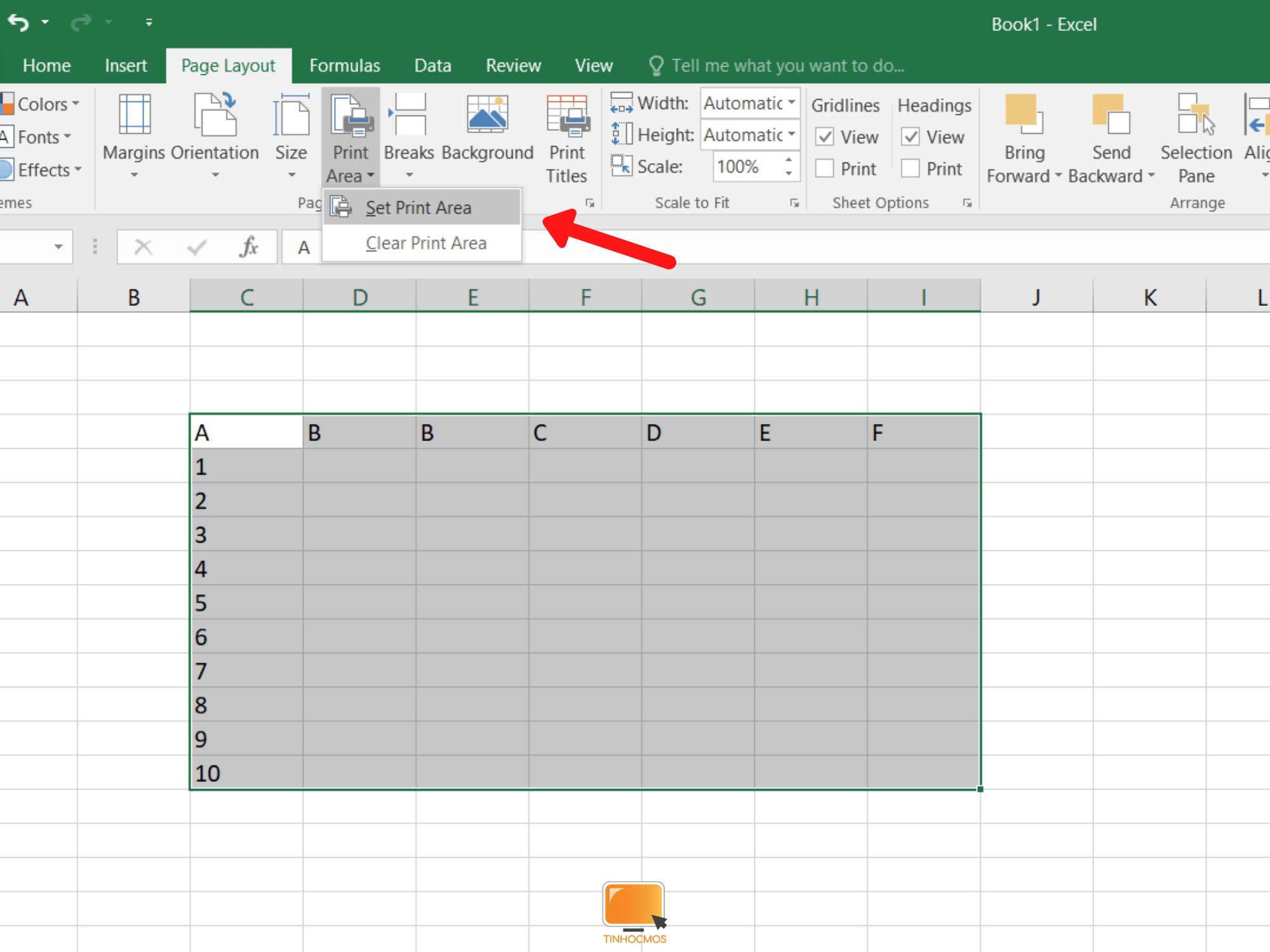
Task: Click Clear Print Area option
Action: pyautogui.click(x=425, y=243)
